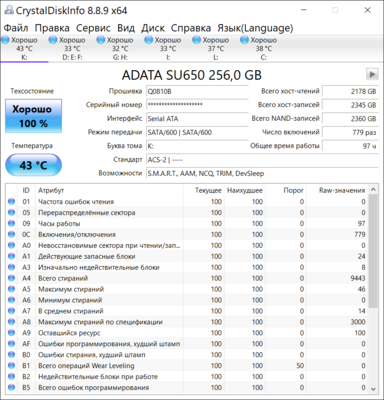Select disk G: H: tab
This screenshot has height=400, width=384.
pyautogui.click(x=120, y=48)
